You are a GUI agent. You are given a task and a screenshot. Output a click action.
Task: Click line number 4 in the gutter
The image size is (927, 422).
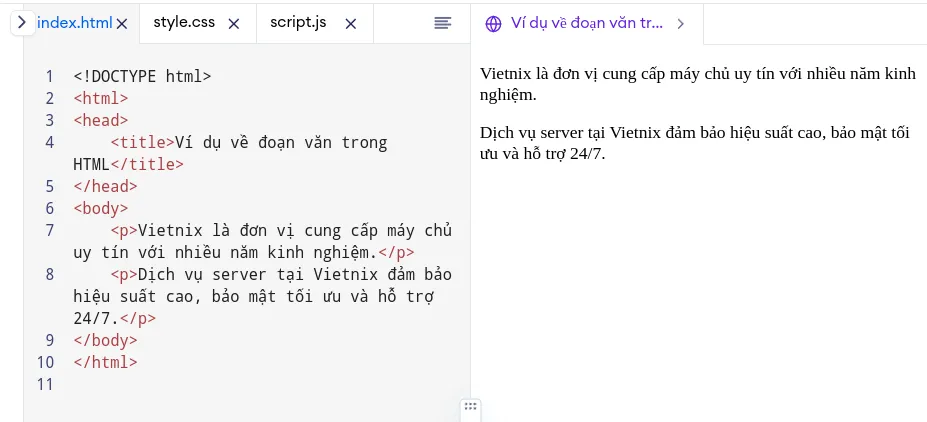tap(50, 142)
